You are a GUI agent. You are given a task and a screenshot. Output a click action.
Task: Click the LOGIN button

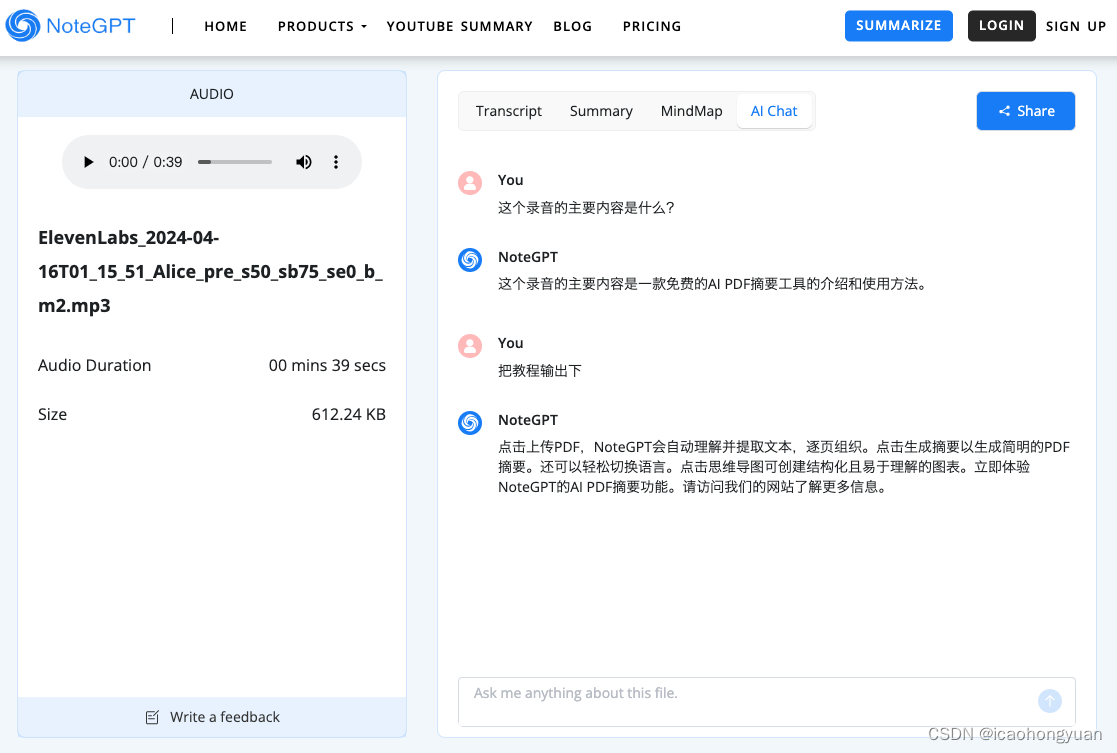1001,26
